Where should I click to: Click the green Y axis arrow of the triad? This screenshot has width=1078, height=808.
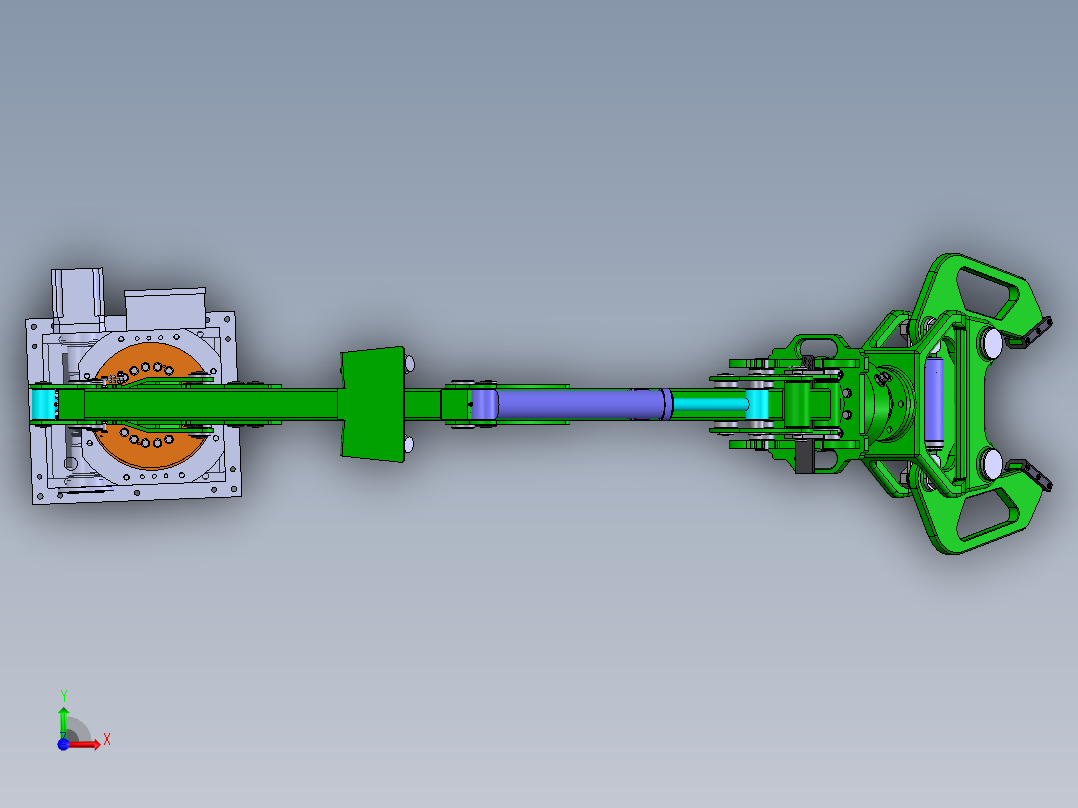tap(64, 722)
